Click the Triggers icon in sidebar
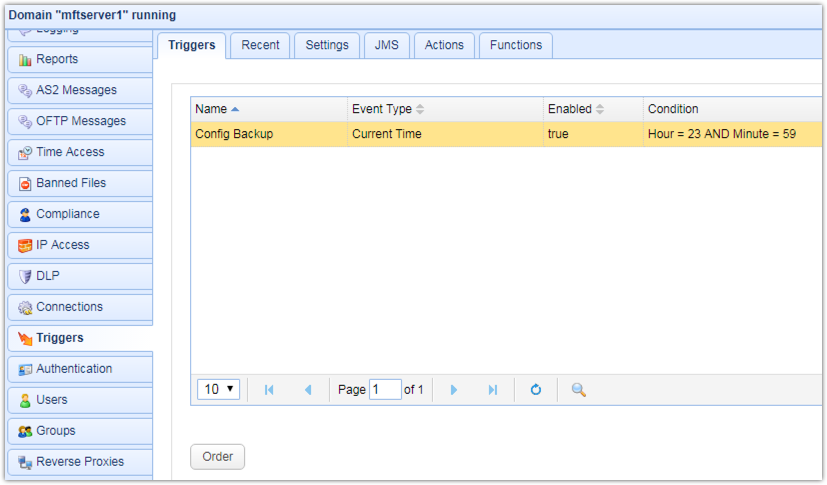 pyautogui.click(x=25, y=338)
